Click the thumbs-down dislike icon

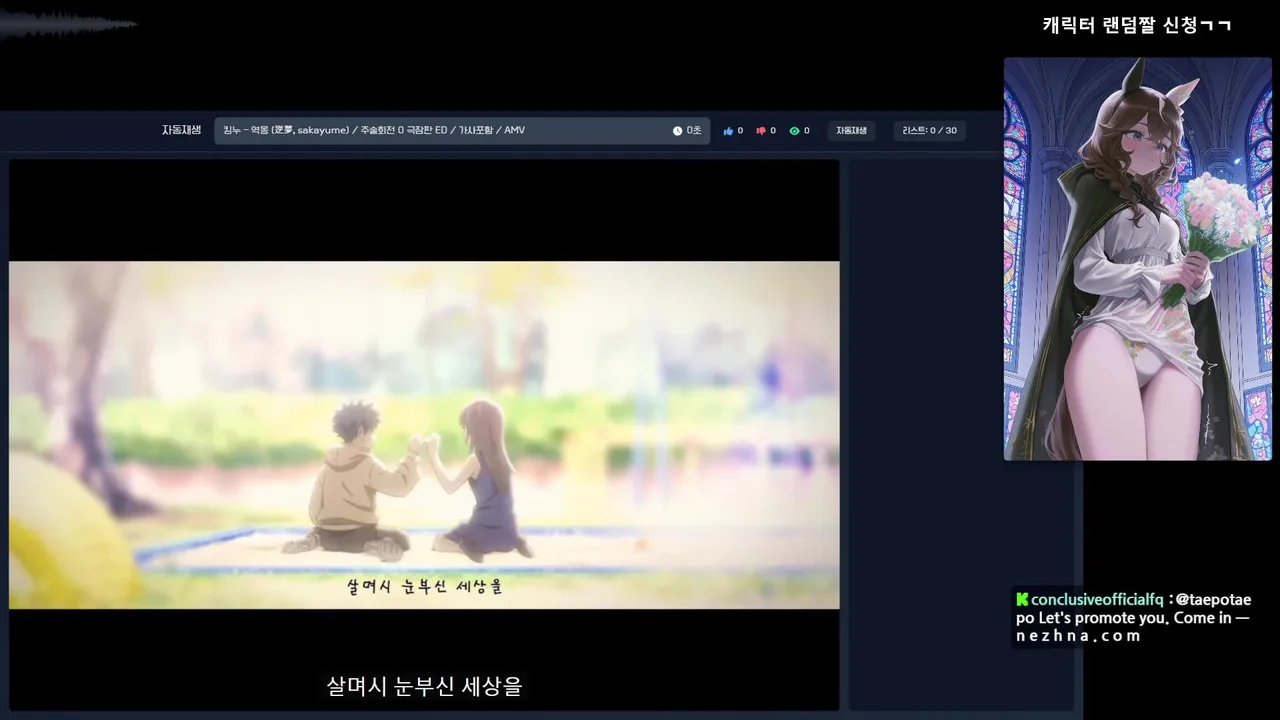pos(761,131)
